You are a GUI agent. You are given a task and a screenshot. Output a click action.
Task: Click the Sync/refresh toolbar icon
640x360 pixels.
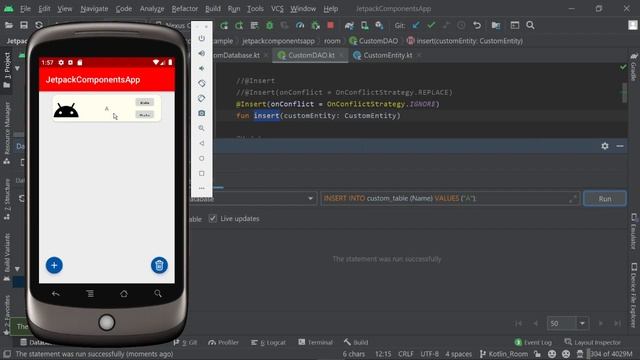(39, 25)
